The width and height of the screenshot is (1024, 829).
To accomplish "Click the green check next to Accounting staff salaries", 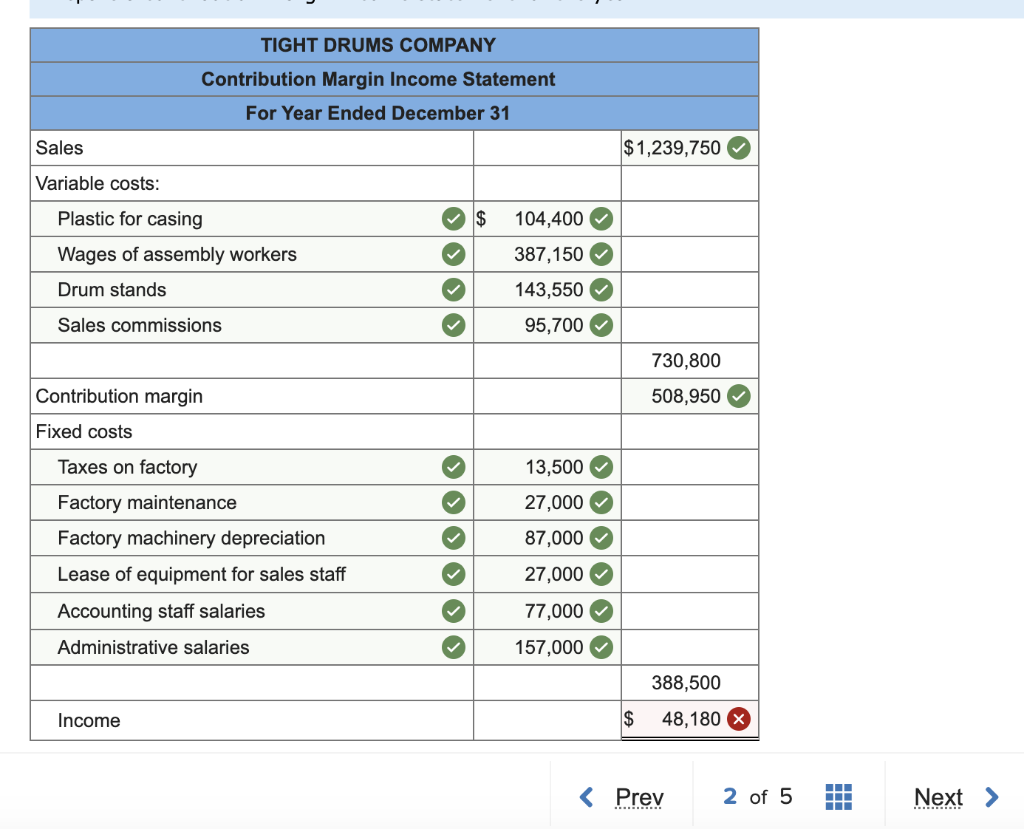I will [453, 611].
